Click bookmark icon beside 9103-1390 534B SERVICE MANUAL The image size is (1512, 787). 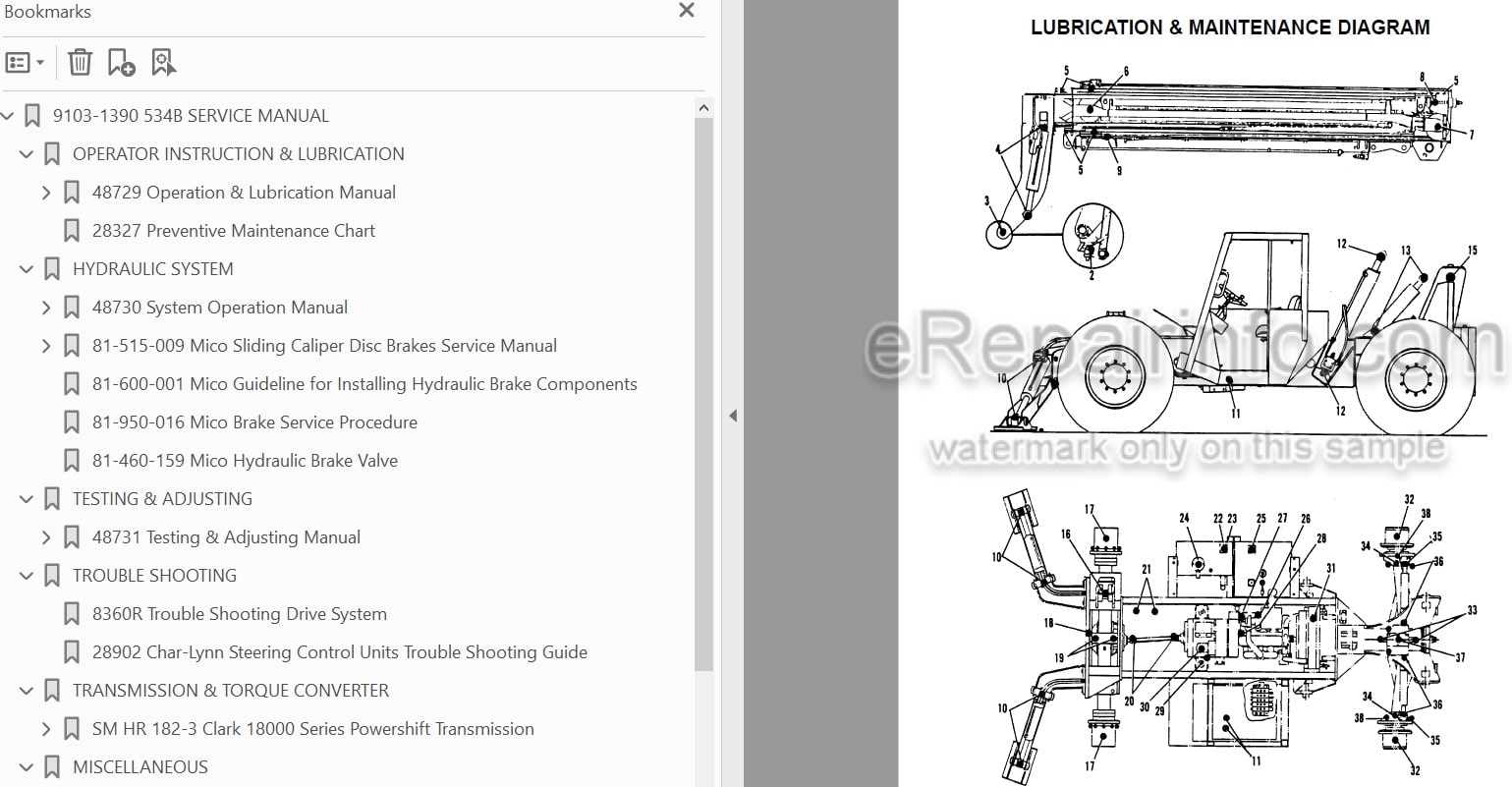32,116
